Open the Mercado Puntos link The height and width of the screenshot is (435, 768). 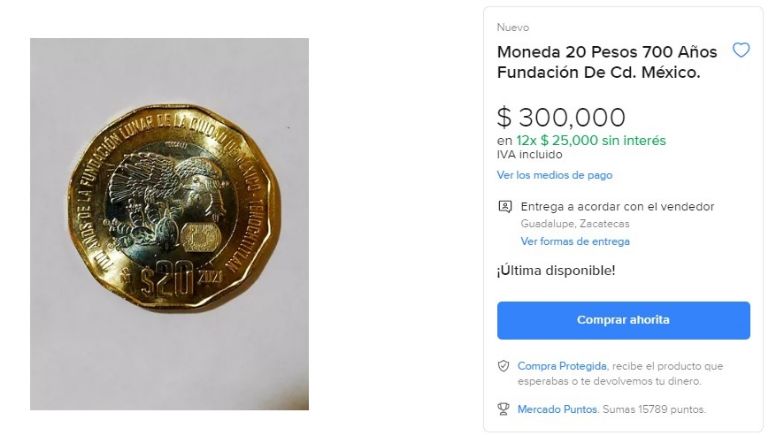coord(557,409)
